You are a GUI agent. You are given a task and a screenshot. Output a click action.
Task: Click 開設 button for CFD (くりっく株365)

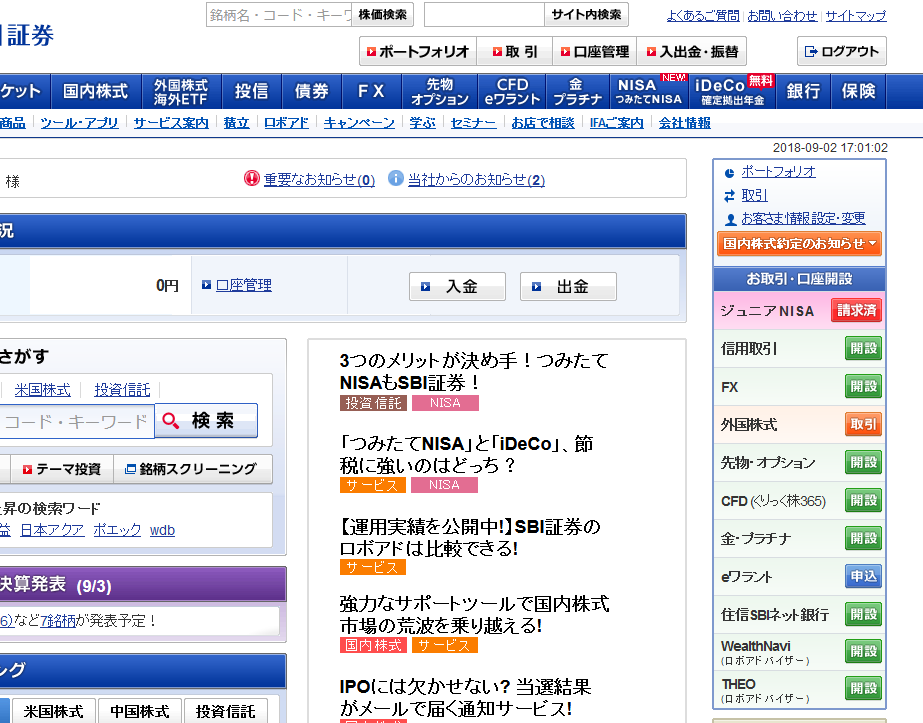(x=863, y=500)
